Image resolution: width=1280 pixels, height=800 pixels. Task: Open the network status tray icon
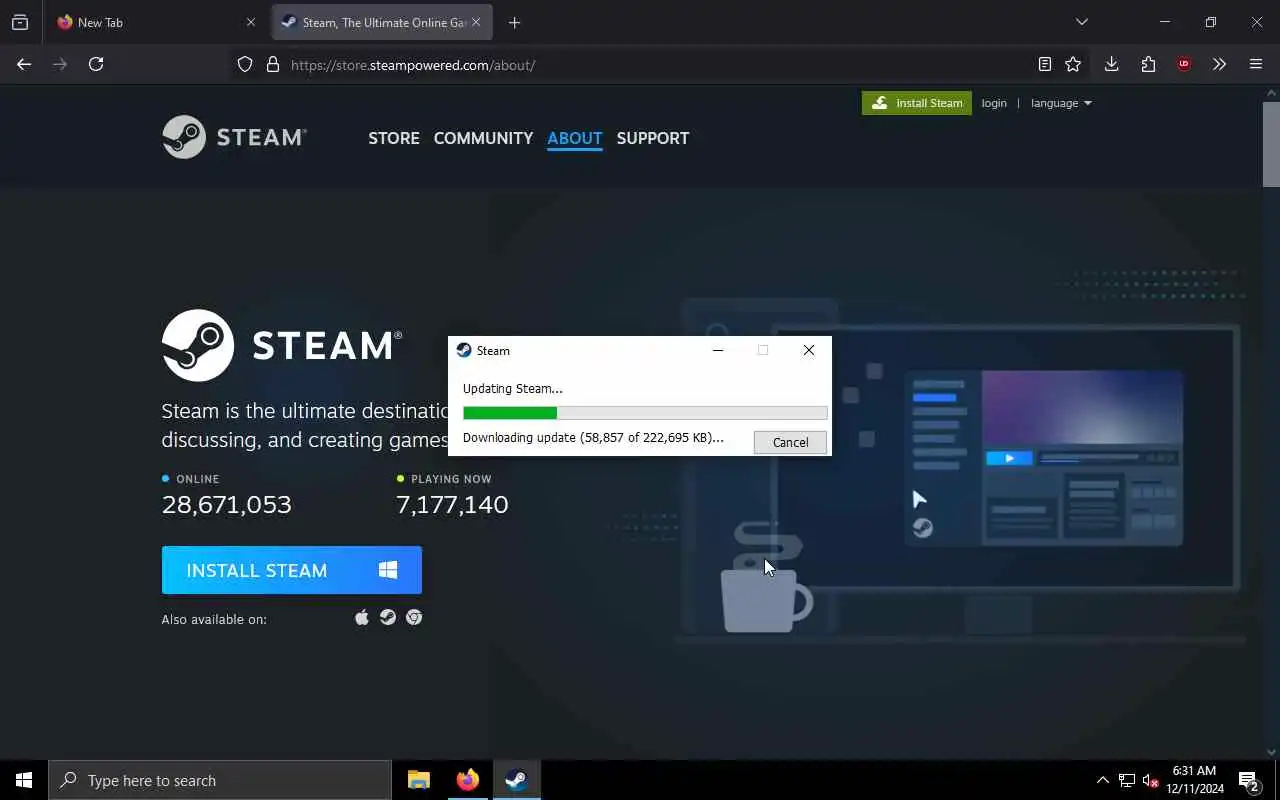pyautogui.click(x=1127, y=780)
